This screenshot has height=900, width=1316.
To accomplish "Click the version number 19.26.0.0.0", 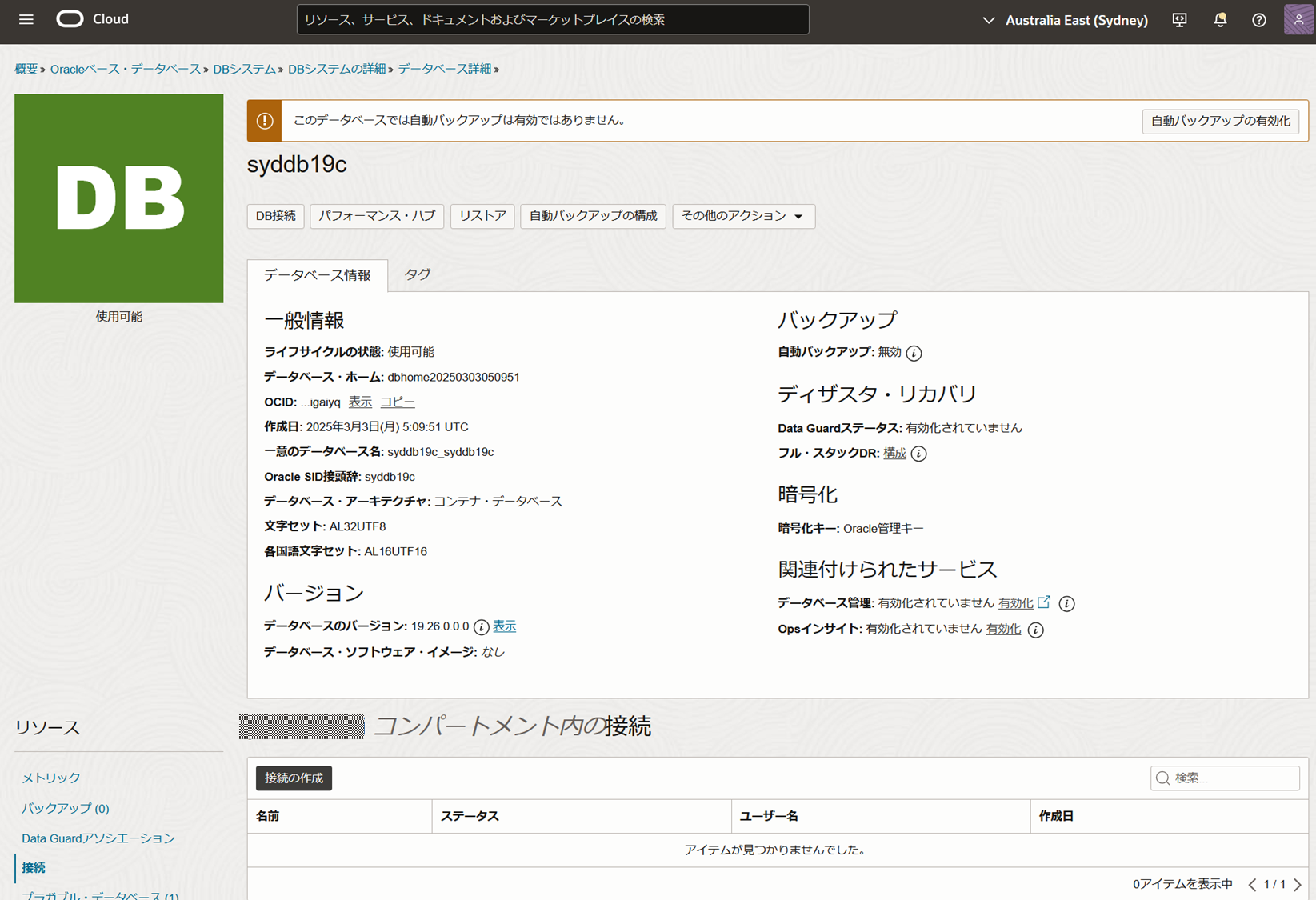I will coord(440,626).
